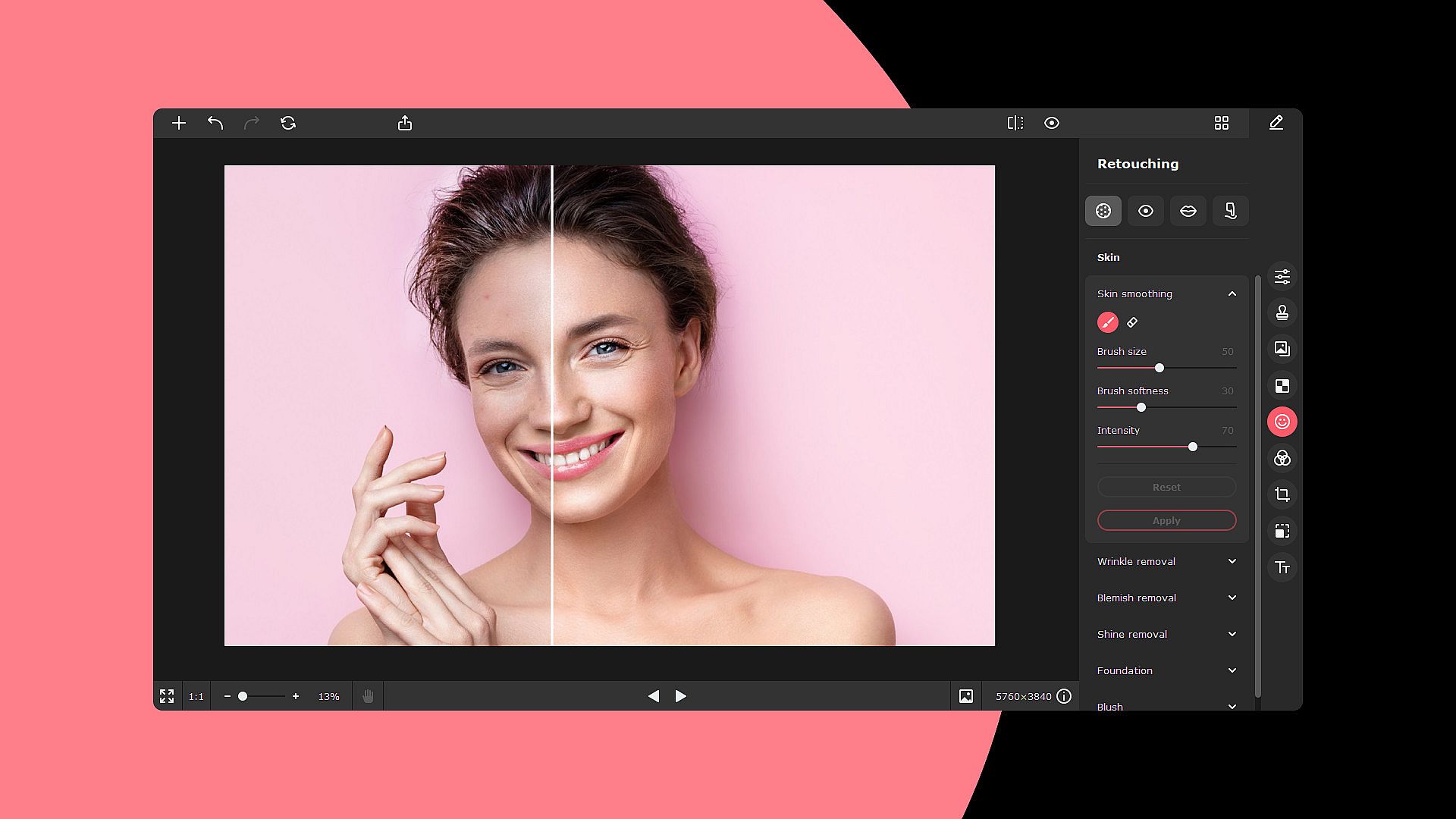
Task: Open the color filters circles icon
Action: (x=1282, y=458)
